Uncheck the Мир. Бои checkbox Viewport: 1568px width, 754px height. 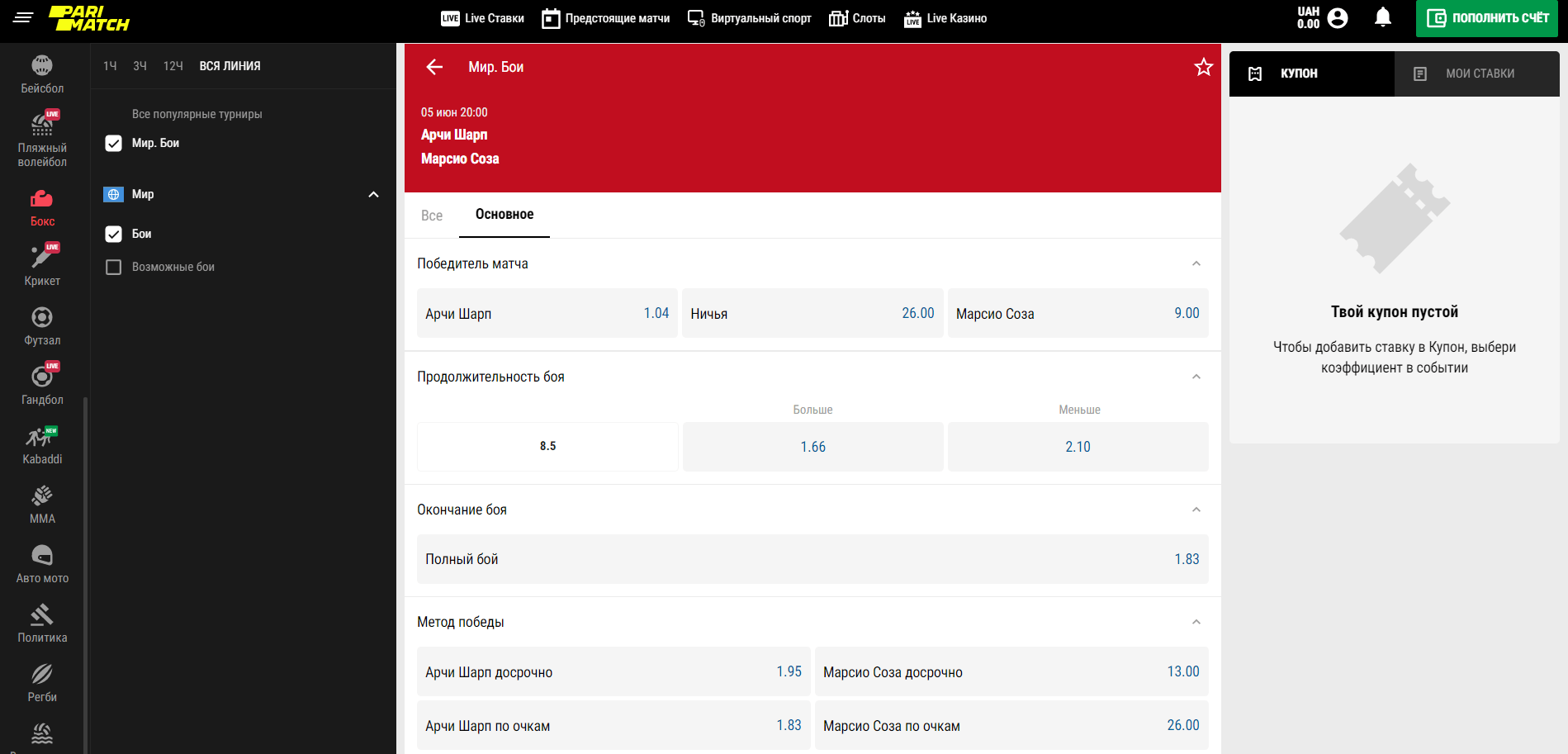coord(114,144)
